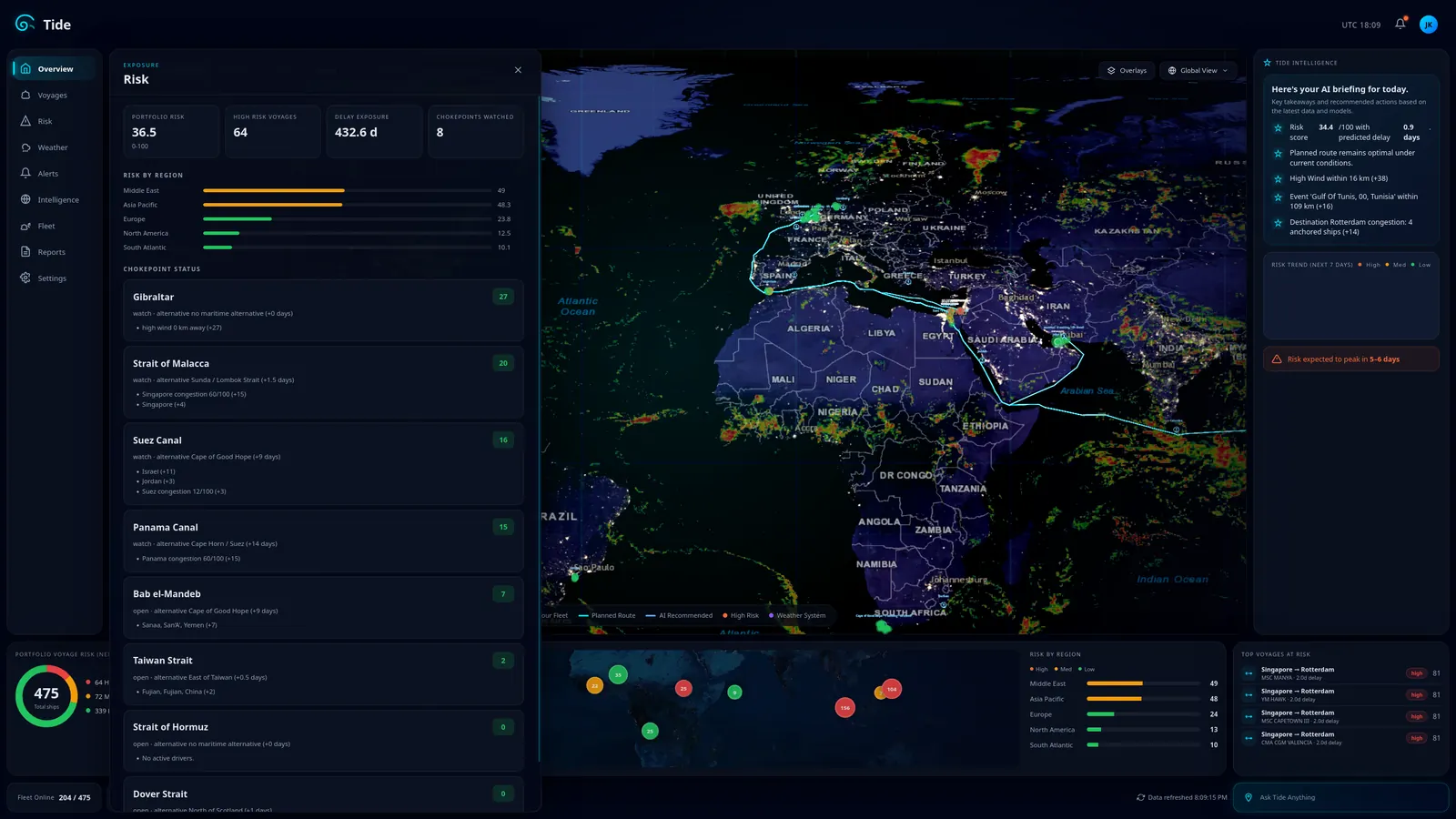Click the data refresh icon

(x=1140, y=797)
